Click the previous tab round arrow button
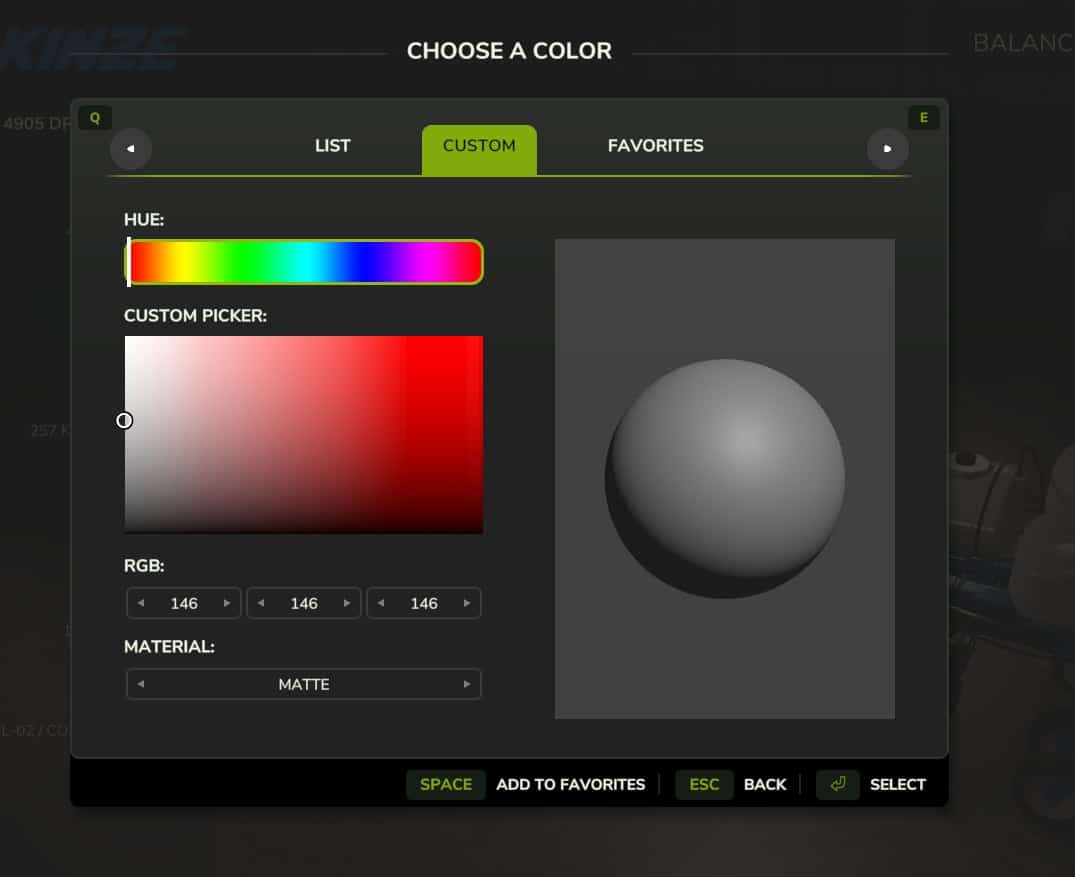1075x877 pixels. (130, 148)
